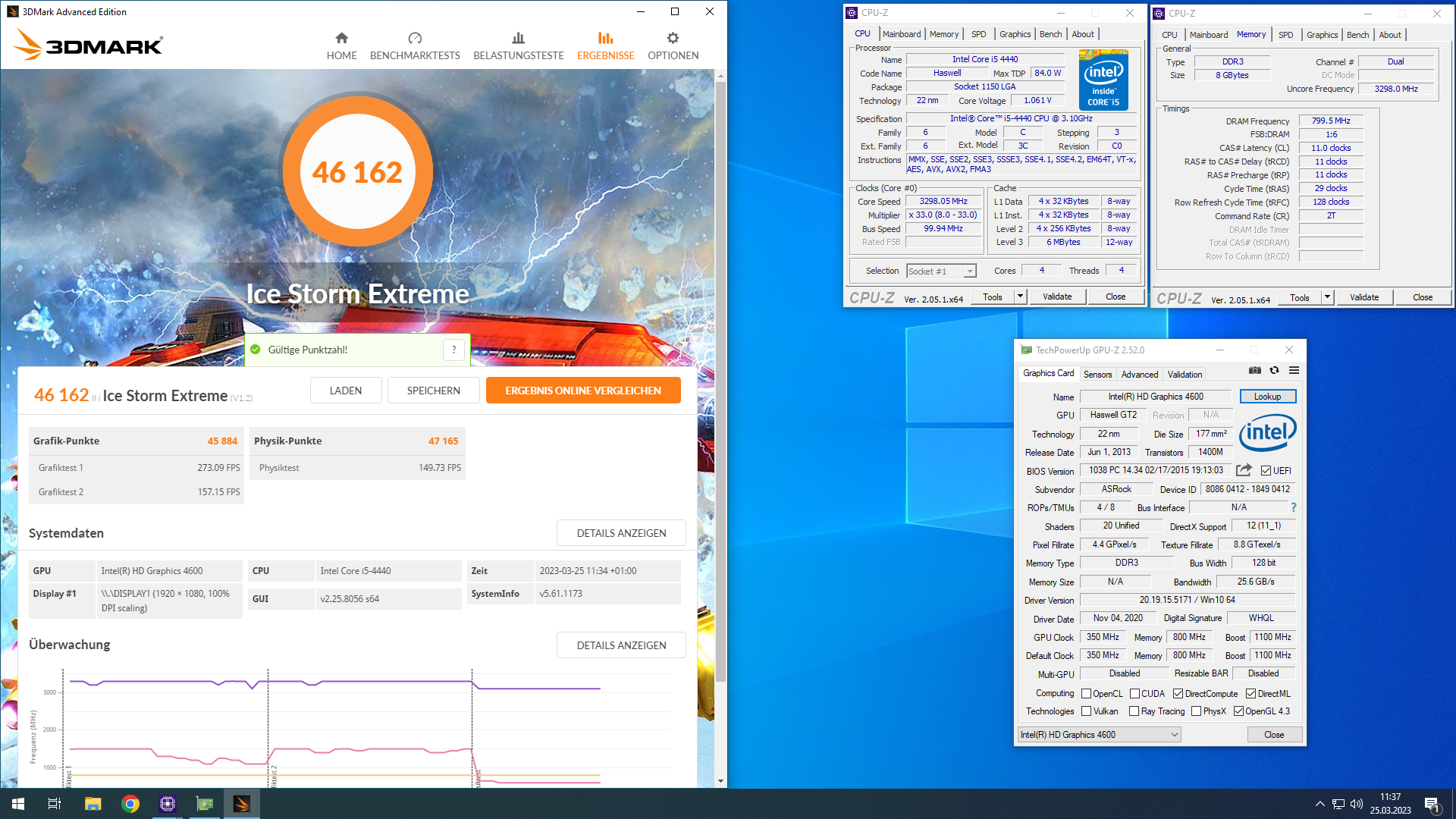Viewport: 1456px width, 819px height.
Task: Click the Bus Interface question mark in GPU-Z
Action: tap(1294, 507)
